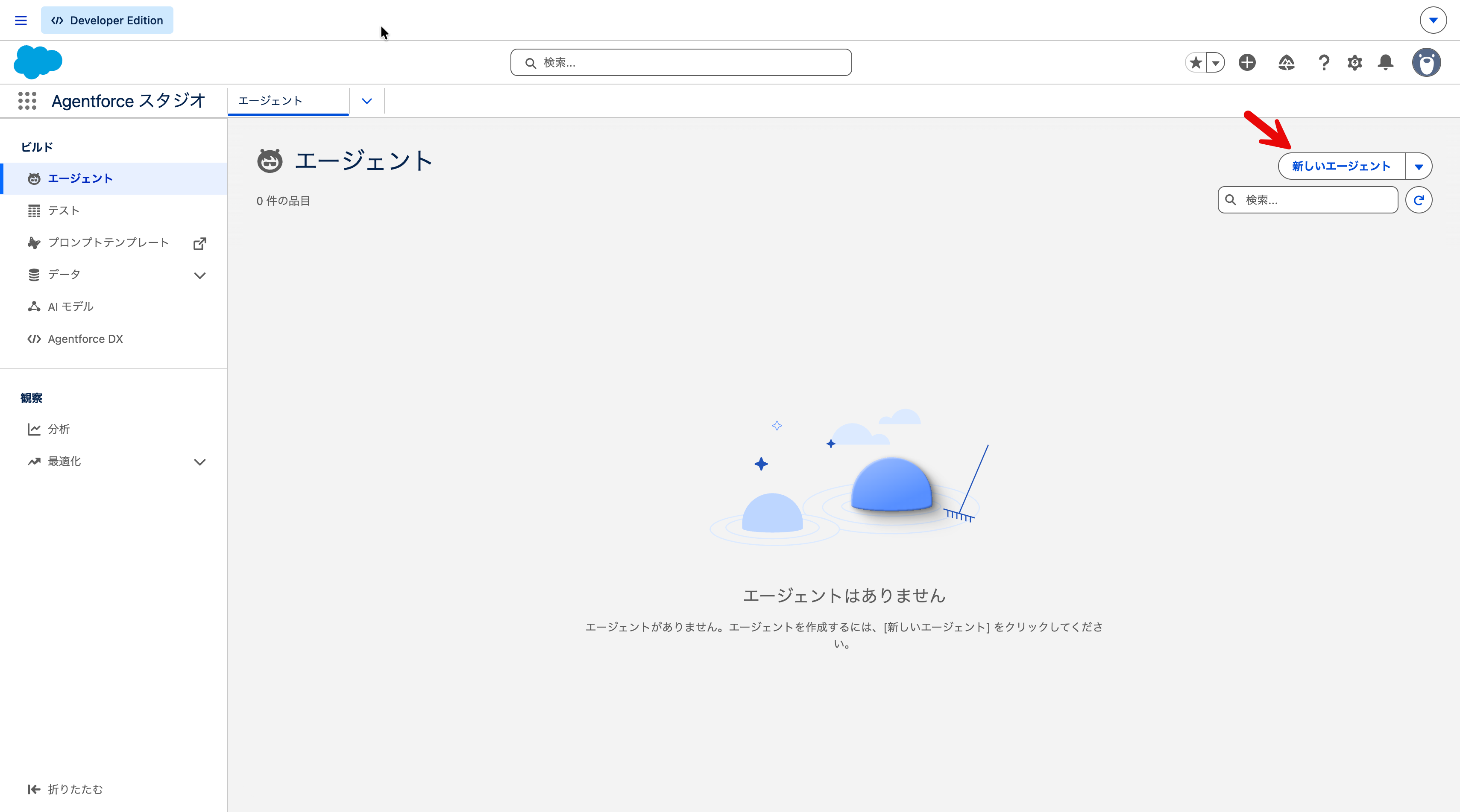Open the Setup gear icon
Viewport: 1460px width, 812px height.
tap(1354, 62)
